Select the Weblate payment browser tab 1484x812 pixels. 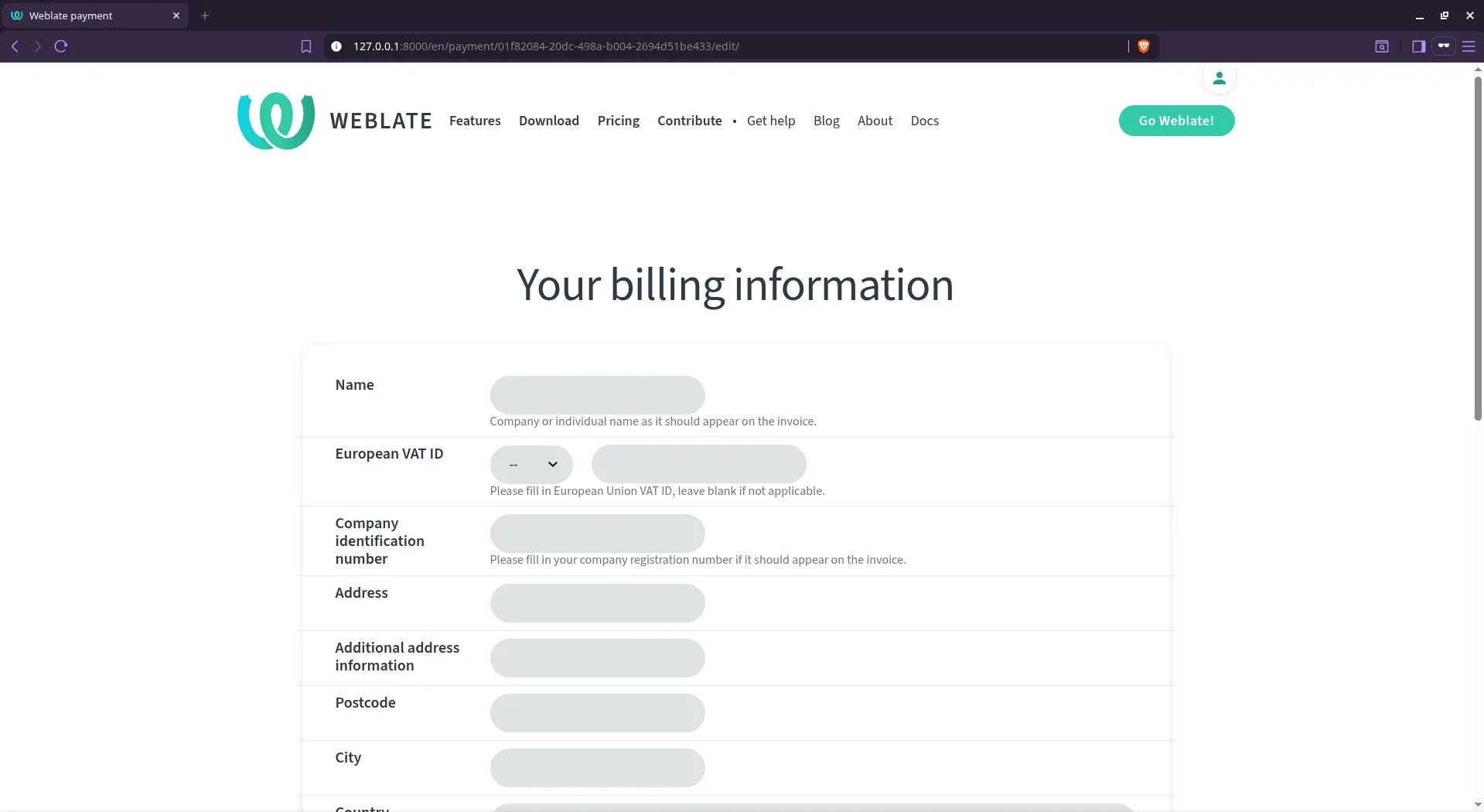pyautogui.click(x=96, y=15)
